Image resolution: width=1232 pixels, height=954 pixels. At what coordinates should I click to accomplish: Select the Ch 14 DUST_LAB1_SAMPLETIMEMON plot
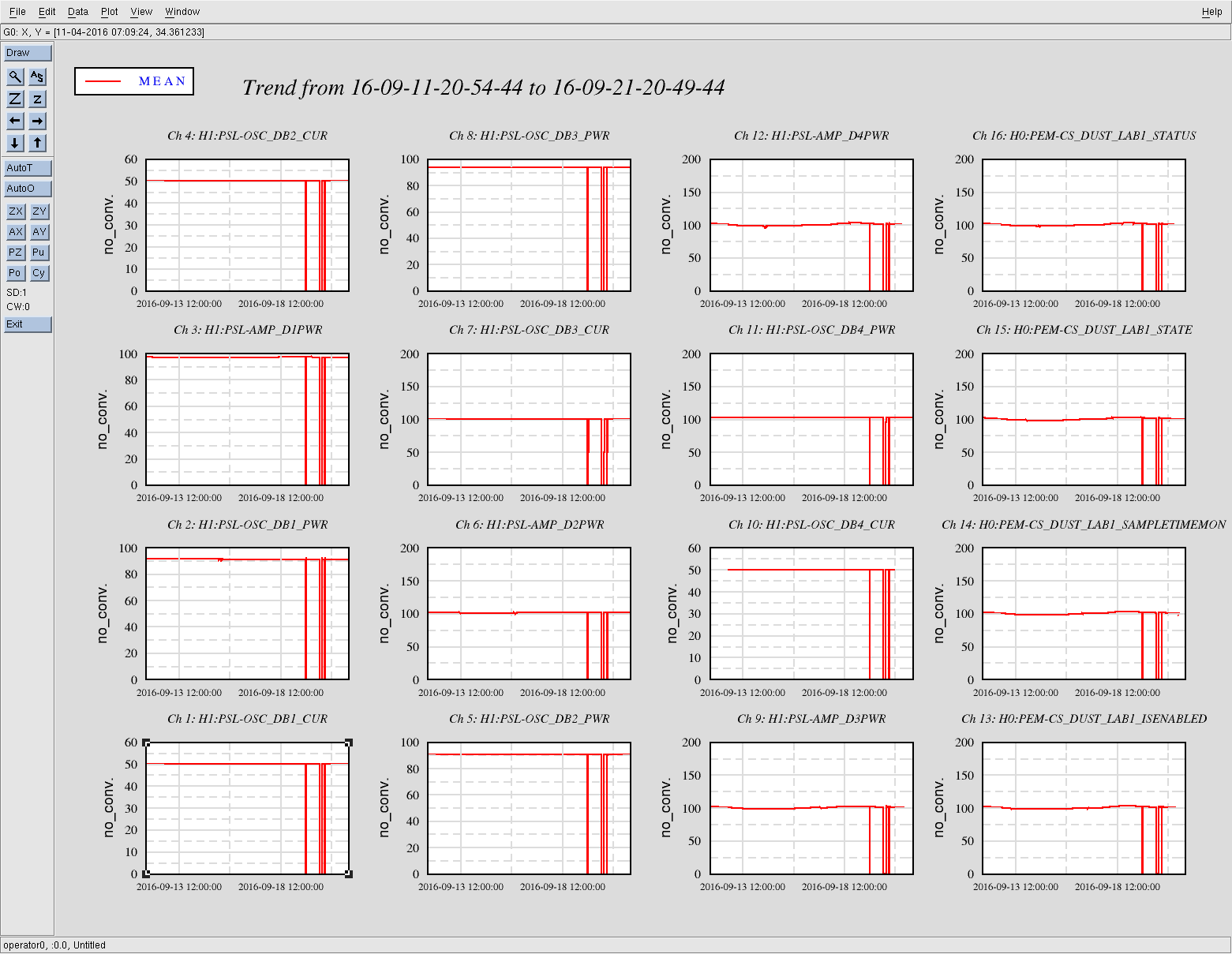[1084, 614]
